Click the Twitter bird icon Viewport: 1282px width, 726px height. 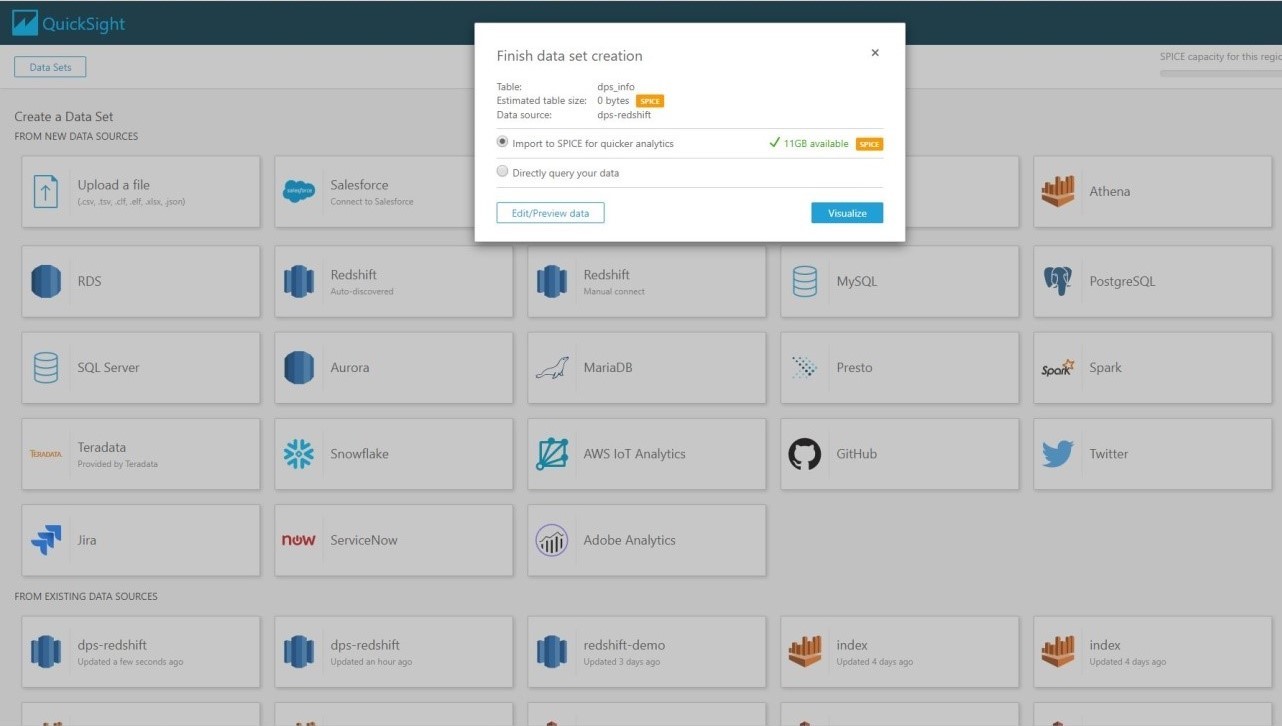point(1057,454)
